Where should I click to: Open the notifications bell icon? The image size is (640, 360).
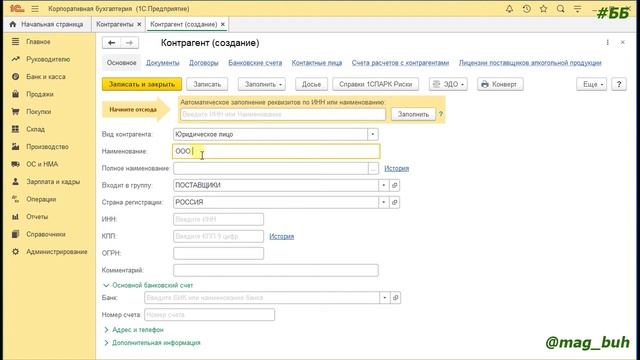[x=509, y=9]
